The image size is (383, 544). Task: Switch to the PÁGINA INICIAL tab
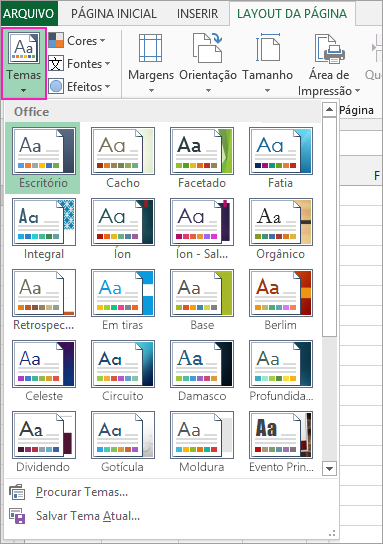(x=114, y=14)
